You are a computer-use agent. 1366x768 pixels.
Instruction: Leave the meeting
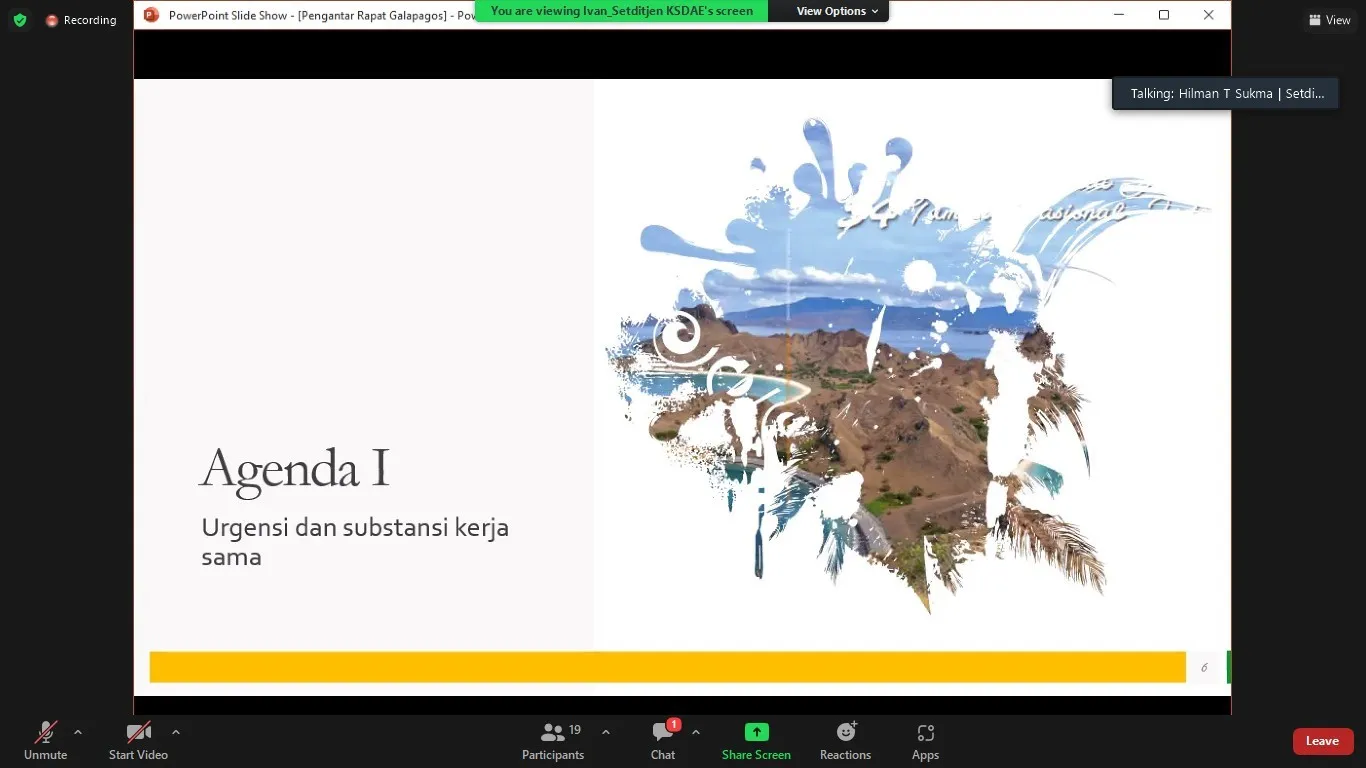[x=1322, y=741]
